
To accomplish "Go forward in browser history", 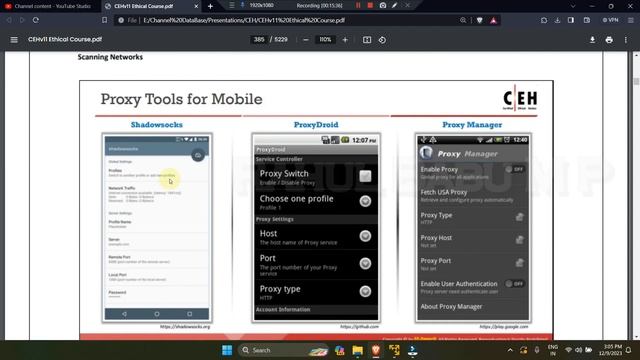I will [22, 20].
